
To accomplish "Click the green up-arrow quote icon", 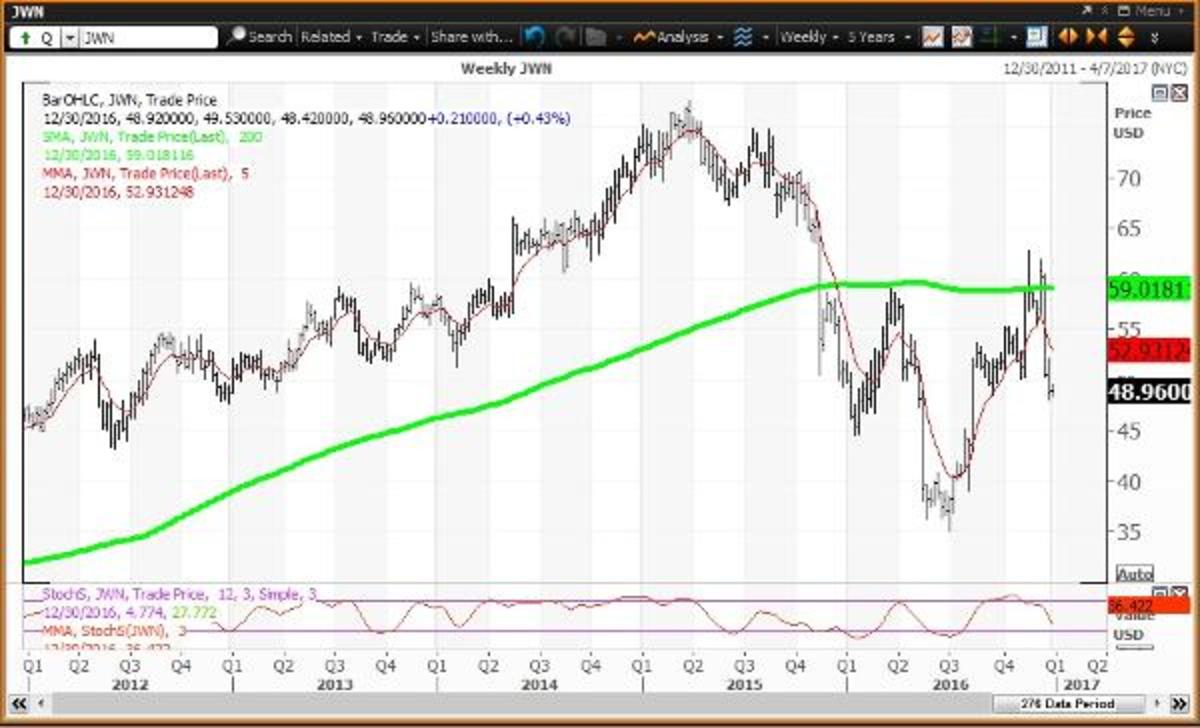I will pos(24,37).
